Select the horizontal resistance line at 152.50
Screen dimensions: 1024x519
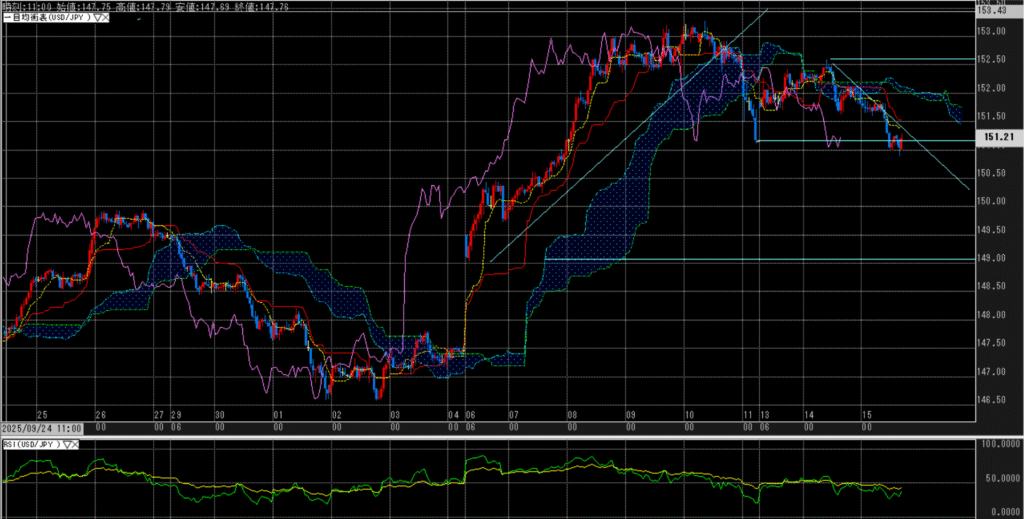click(900, 60)
